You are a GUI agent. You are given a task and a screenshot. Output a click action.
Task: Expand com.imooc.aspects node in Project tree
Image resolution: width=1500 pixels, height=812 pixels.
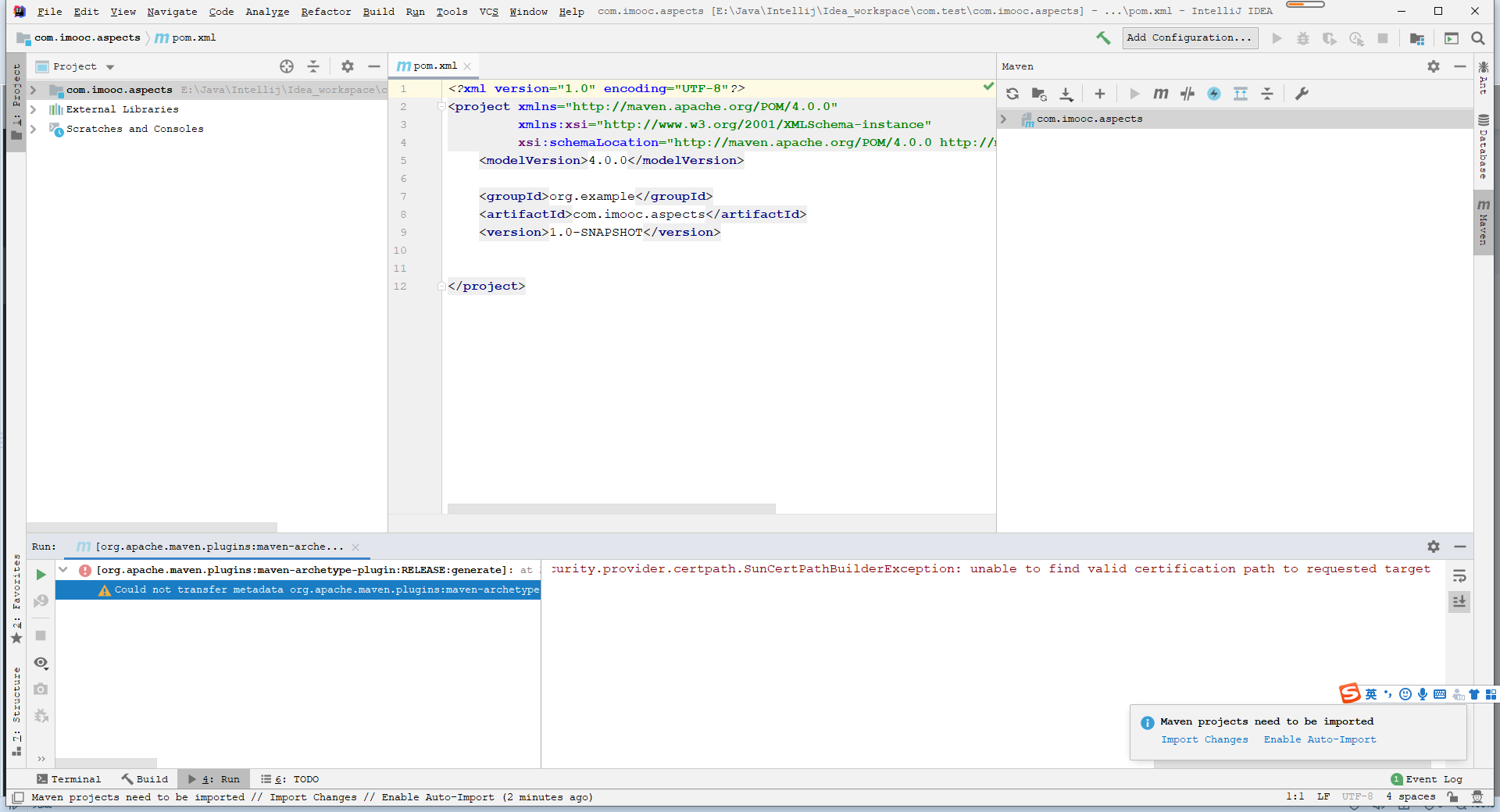34,90
